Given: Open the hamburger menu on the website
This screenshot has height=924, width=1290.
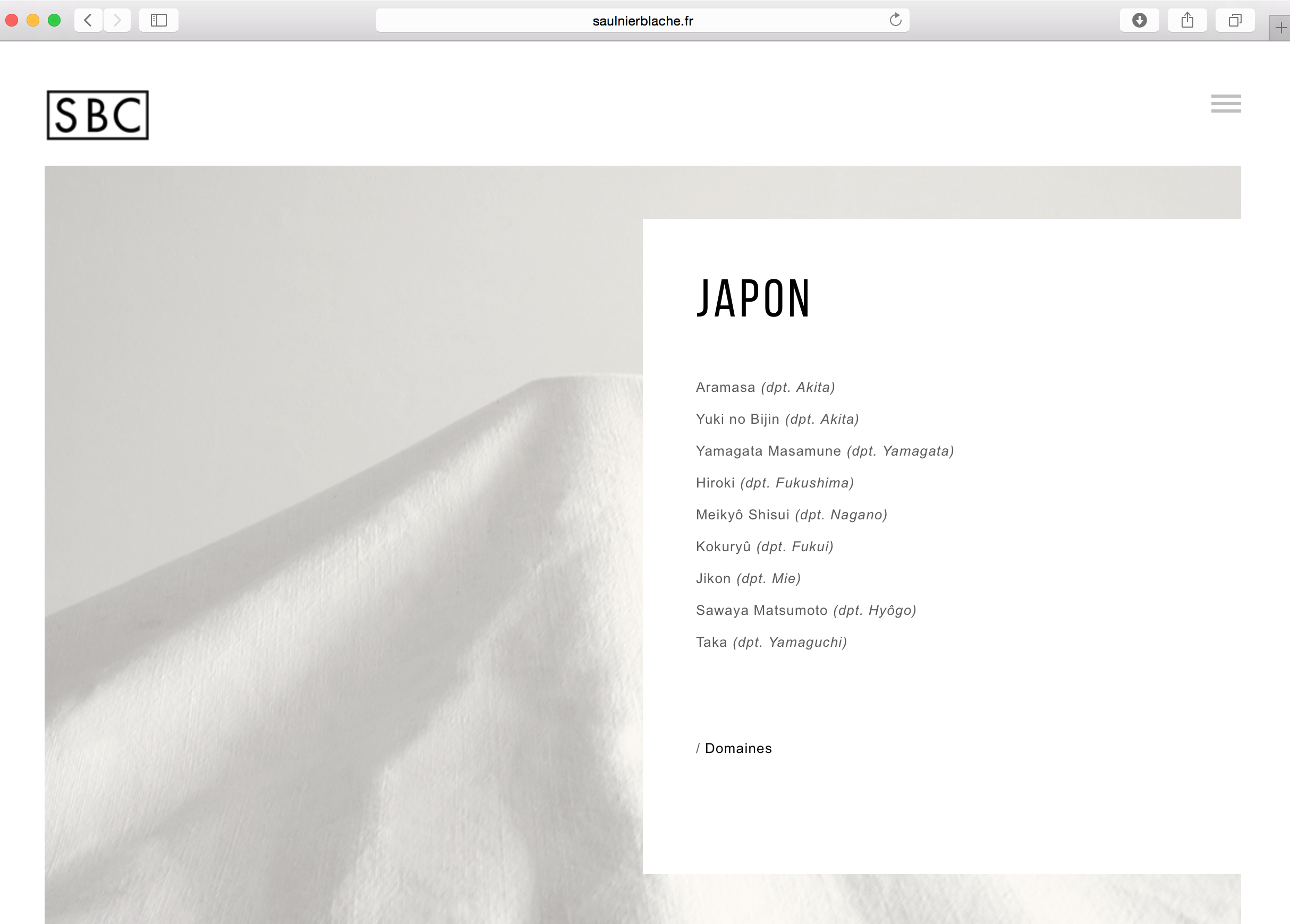Looking at the screenshot, I should tap(1226, 104).
